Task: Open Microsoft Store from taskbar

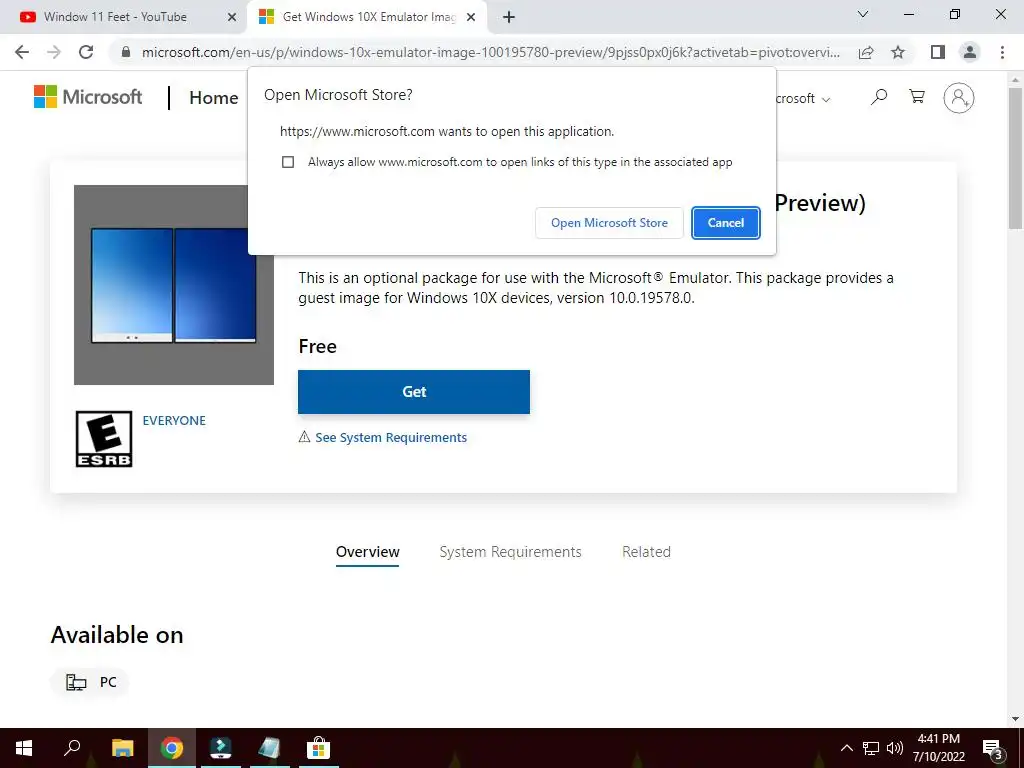Action: 319,748
